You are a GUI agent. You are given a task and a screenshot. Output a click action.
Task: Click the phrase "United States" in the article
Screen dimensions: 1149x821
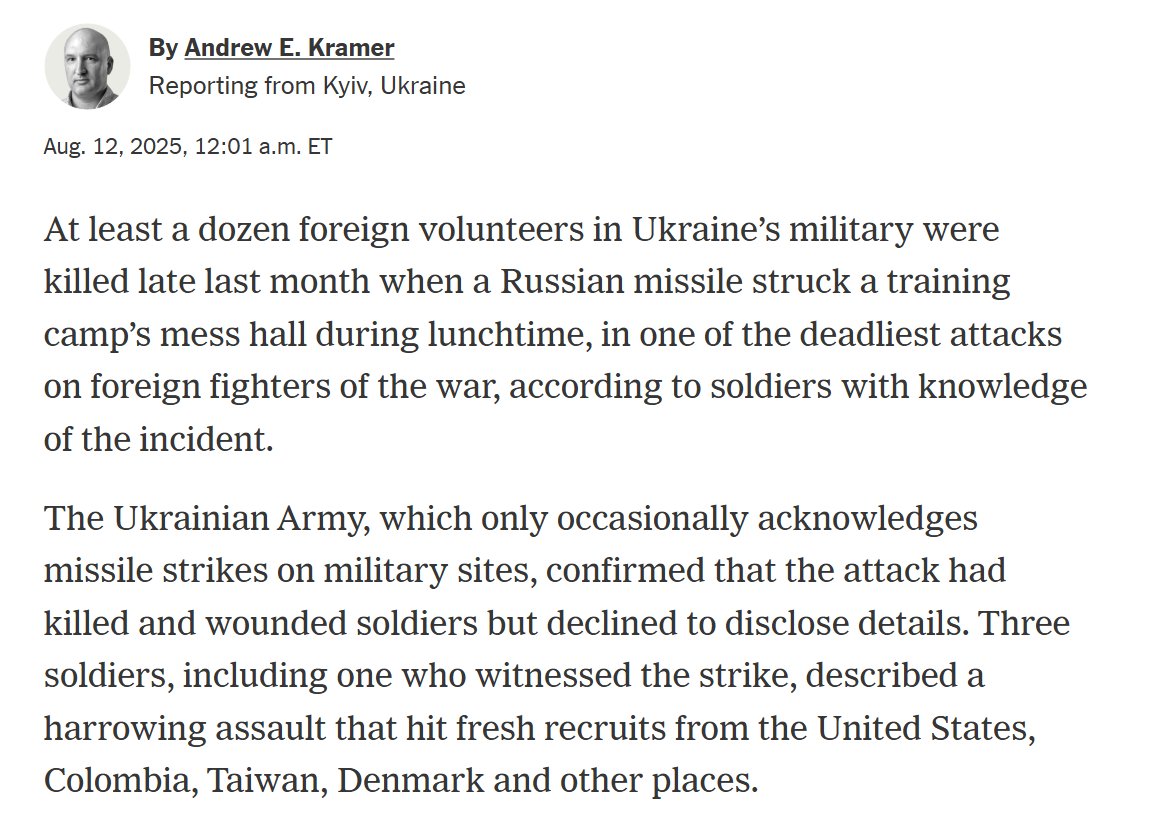click(x=926, y=729)
